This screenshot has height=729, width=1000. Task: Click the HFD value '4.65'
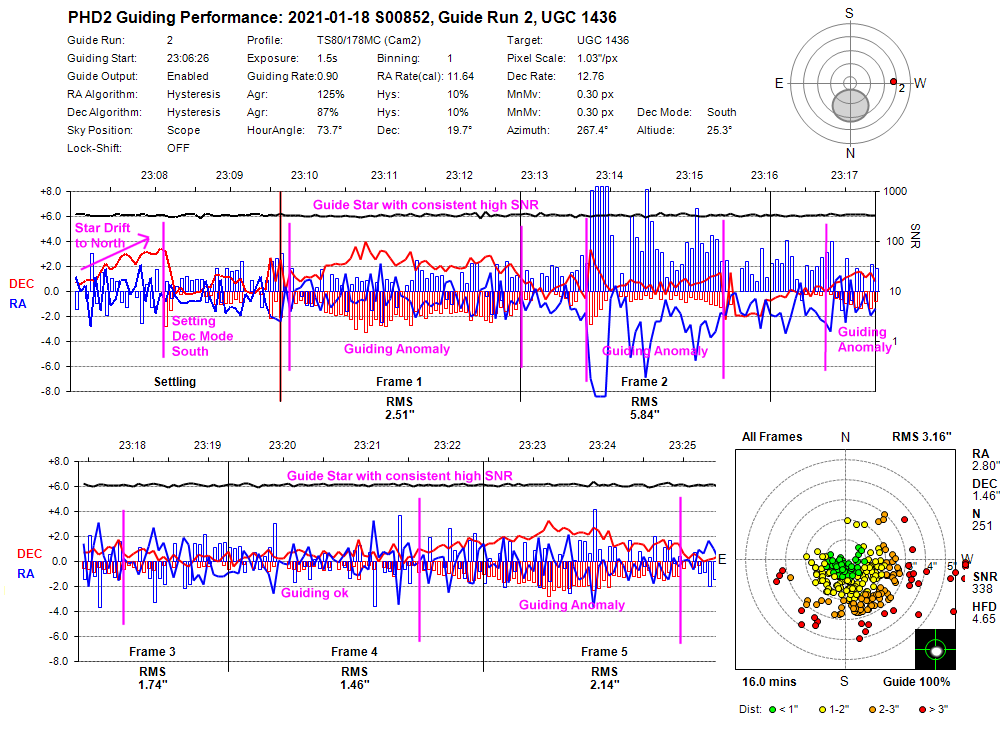pyautogui.click(x=983, y=619)
